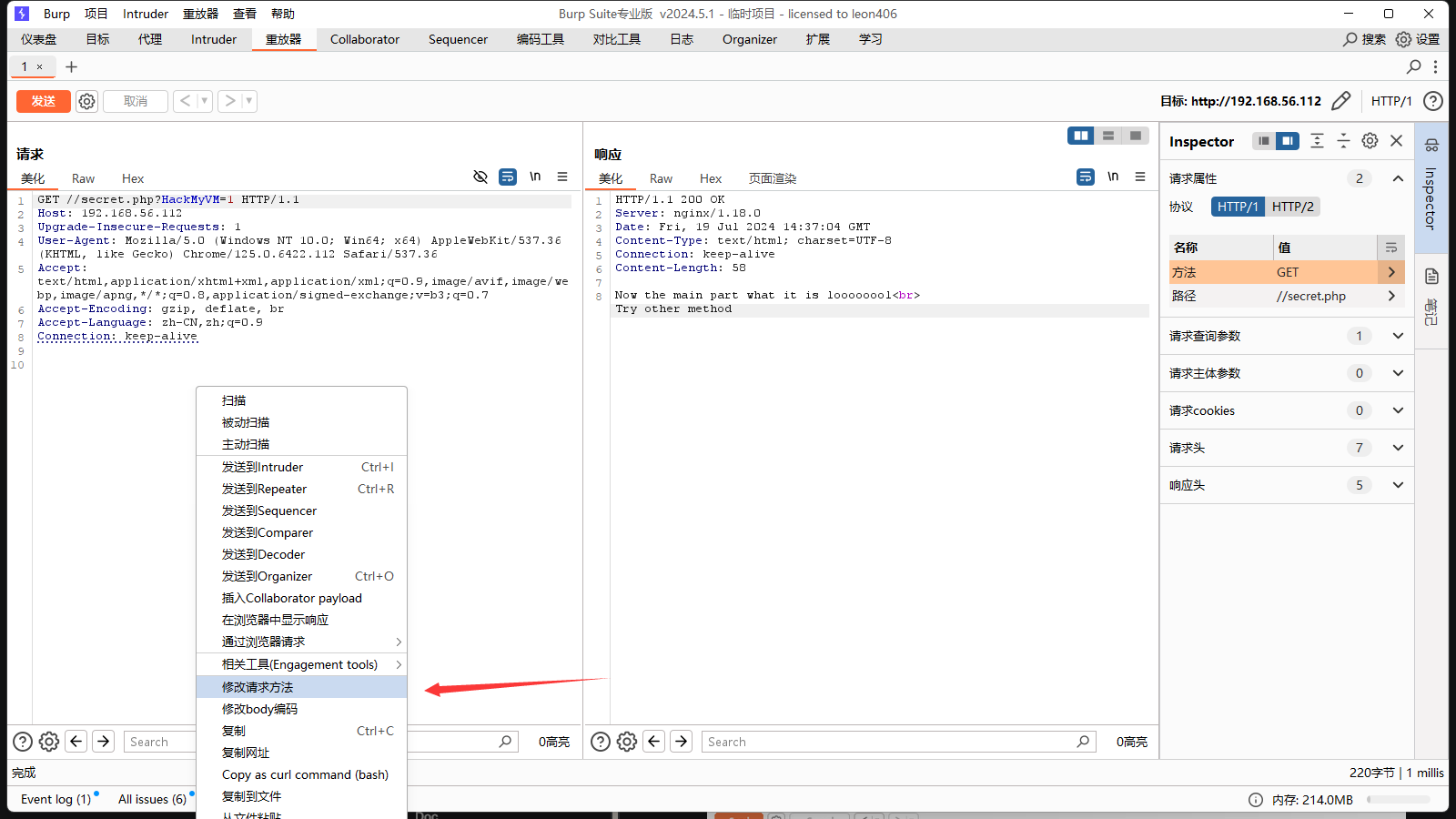Click the response Search input field

pos(887,742)
